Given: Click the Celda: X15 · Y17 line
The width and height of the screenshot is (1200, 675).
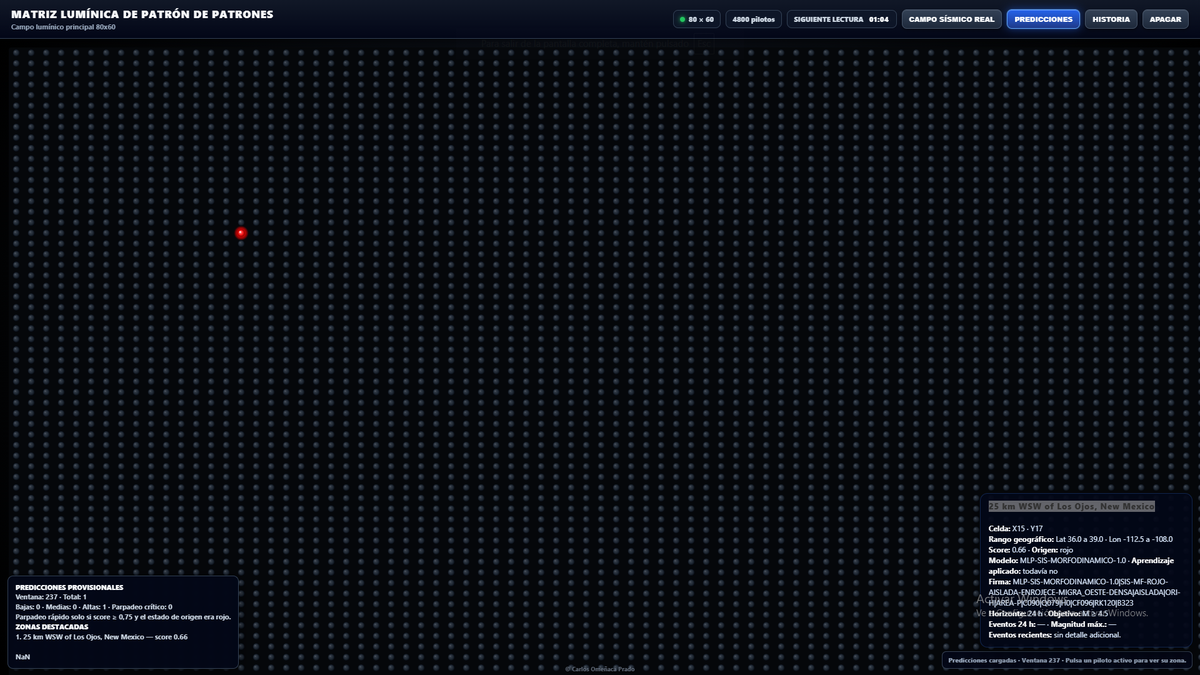Looking at the screenshot, I should 1016,528.
